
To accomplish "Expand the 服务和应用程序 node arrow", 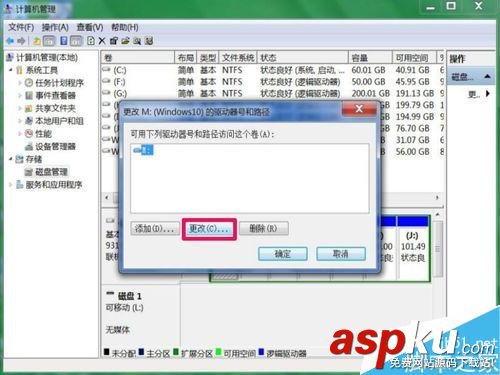I will [x=11, y=185].
